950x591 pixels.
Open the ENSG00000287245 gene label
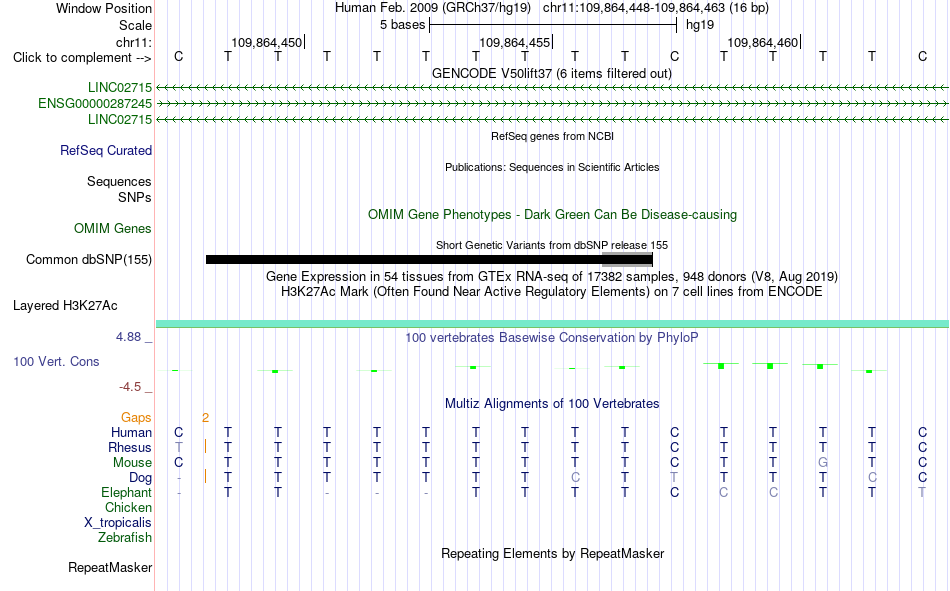[95, 104]
